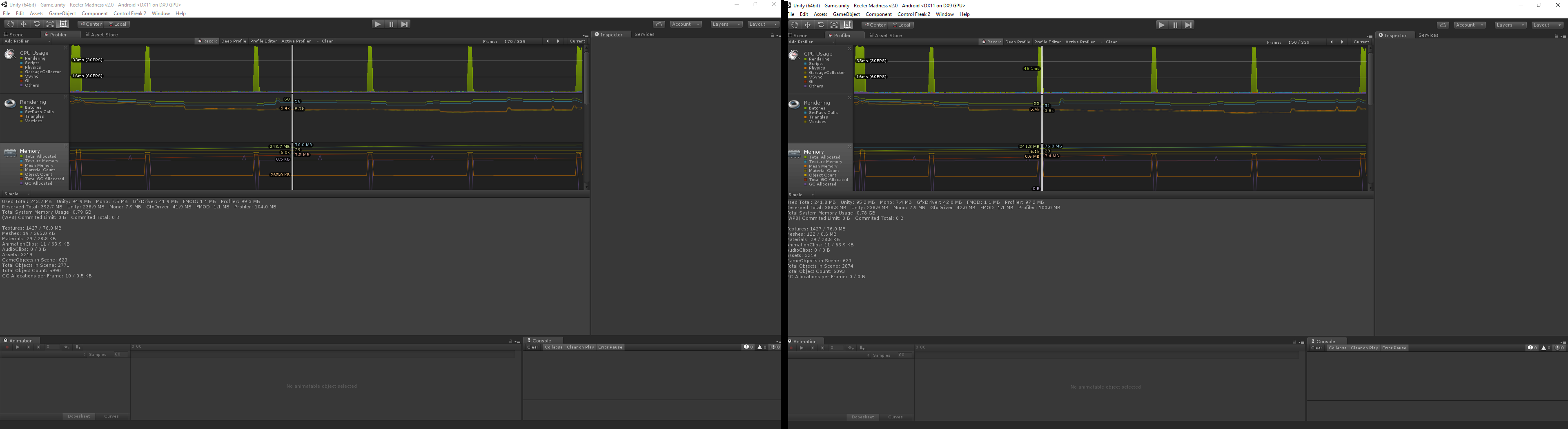Select the Rect tool in right window
The image size is (1568, 429).
click(847, 25)
